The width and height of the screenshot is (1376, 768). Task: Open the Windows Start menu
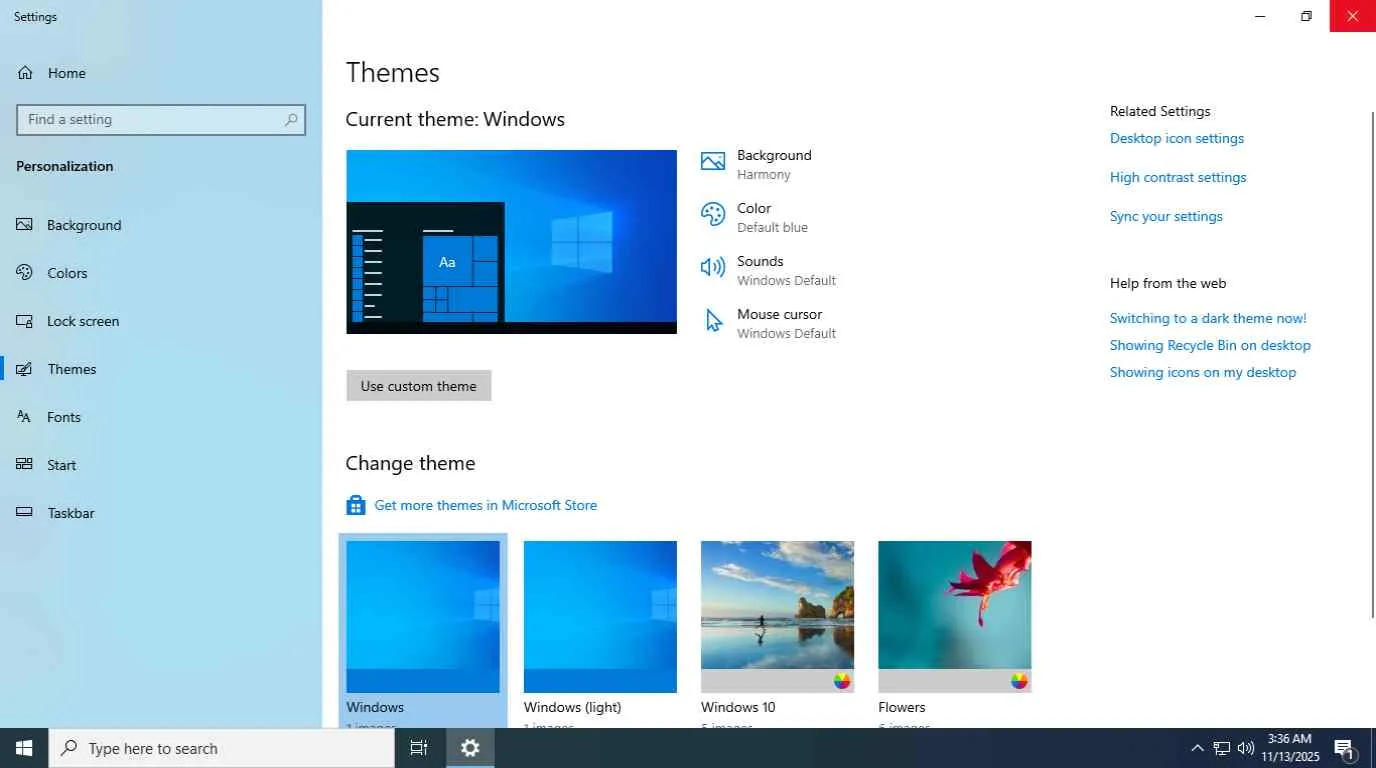pos(24,748)
